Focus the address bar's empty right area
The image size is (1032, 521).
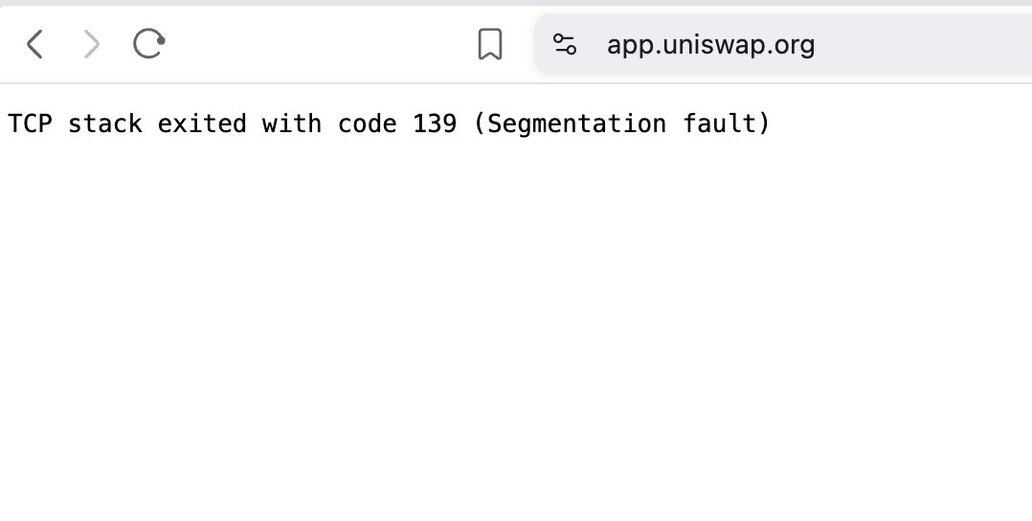[x=930, y=45]
